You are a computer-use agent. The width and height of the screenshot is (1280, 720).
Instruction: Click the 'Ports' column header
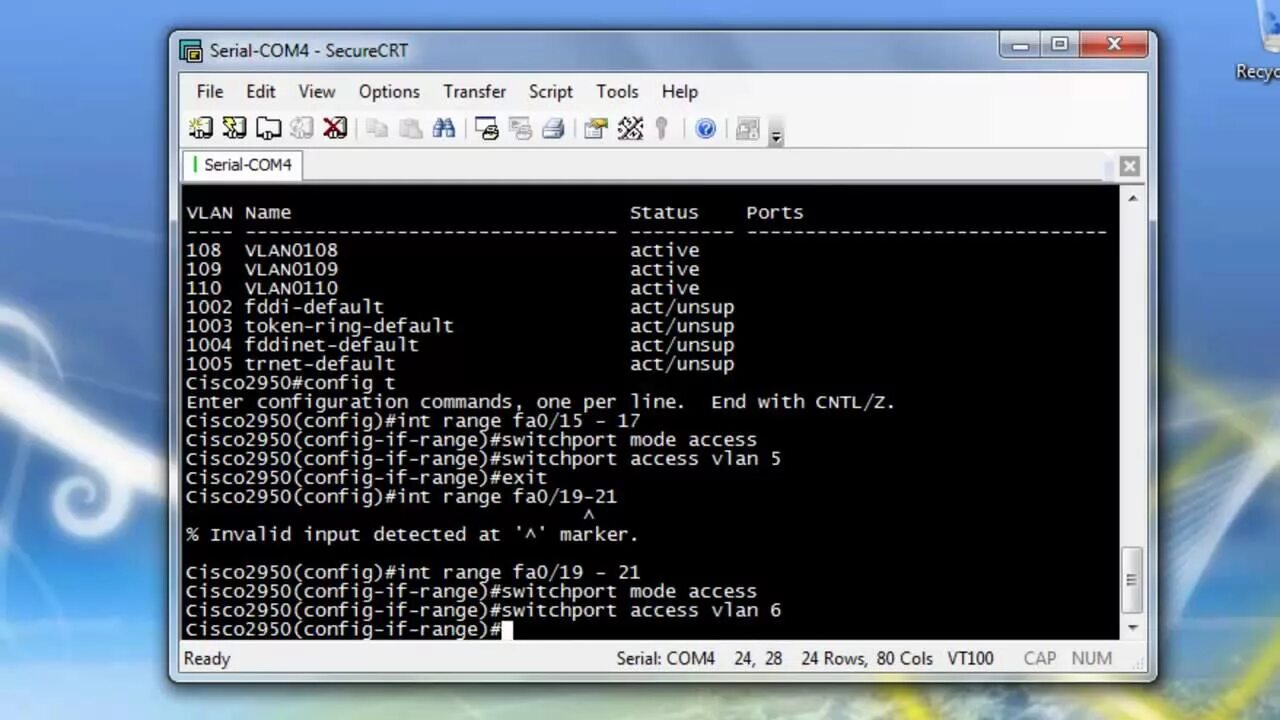(x=775, y=212)
